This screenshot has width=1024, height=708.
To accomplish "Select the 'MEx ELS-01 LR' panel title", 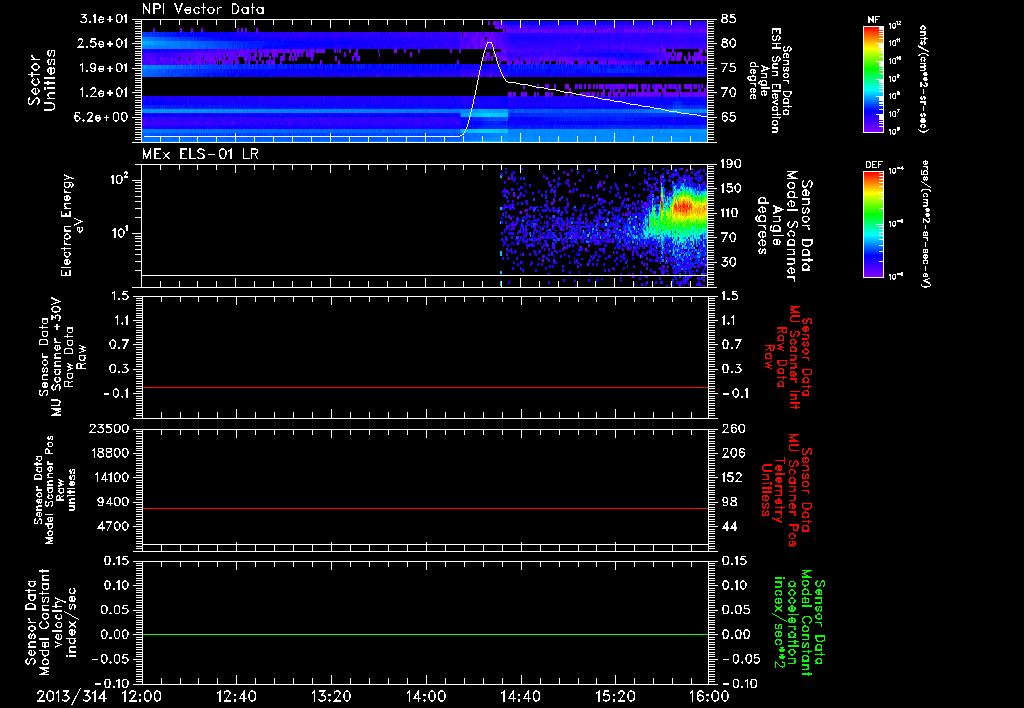I will pyautogui.click(x=199, y=155).
